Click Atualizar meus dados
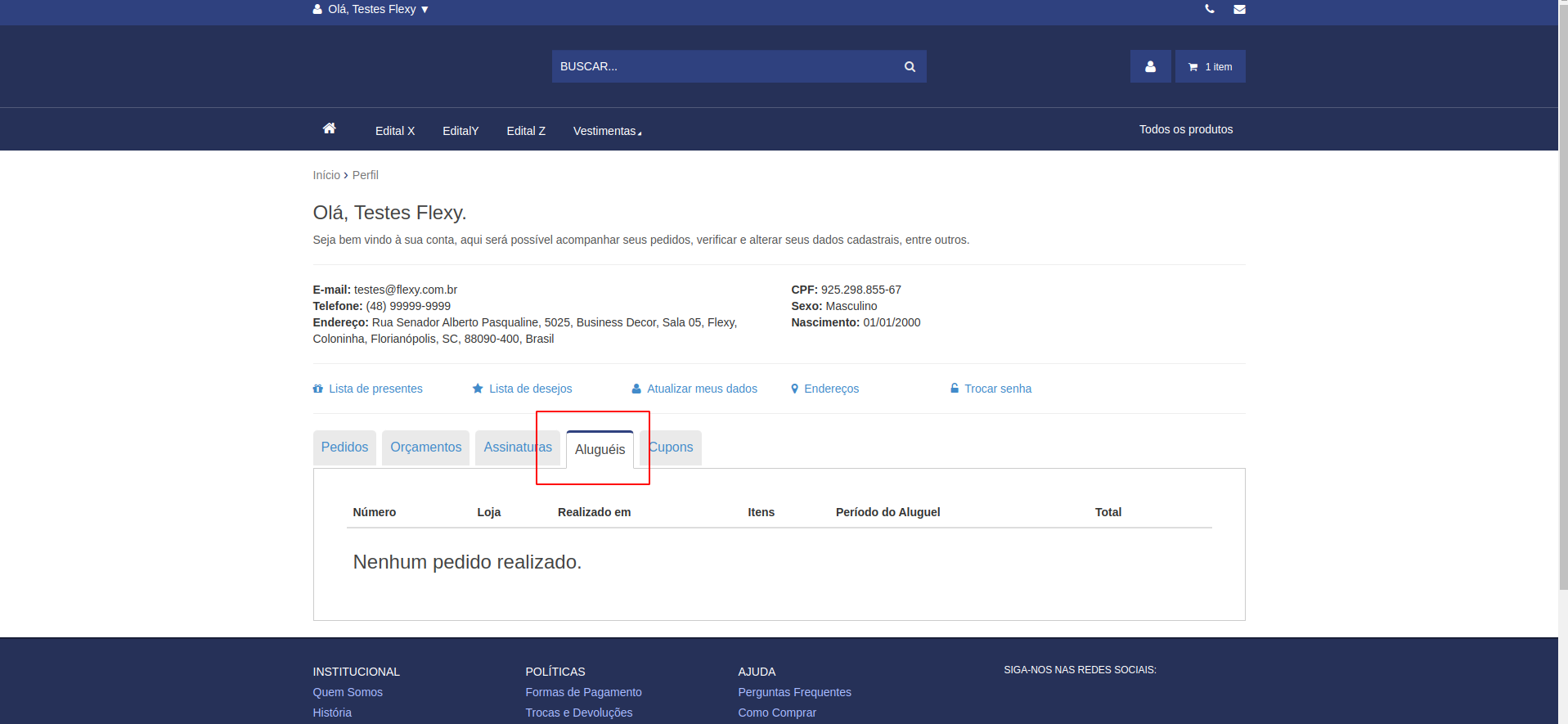This screenshot has width=1568, height=724. (x=694, y=389)
